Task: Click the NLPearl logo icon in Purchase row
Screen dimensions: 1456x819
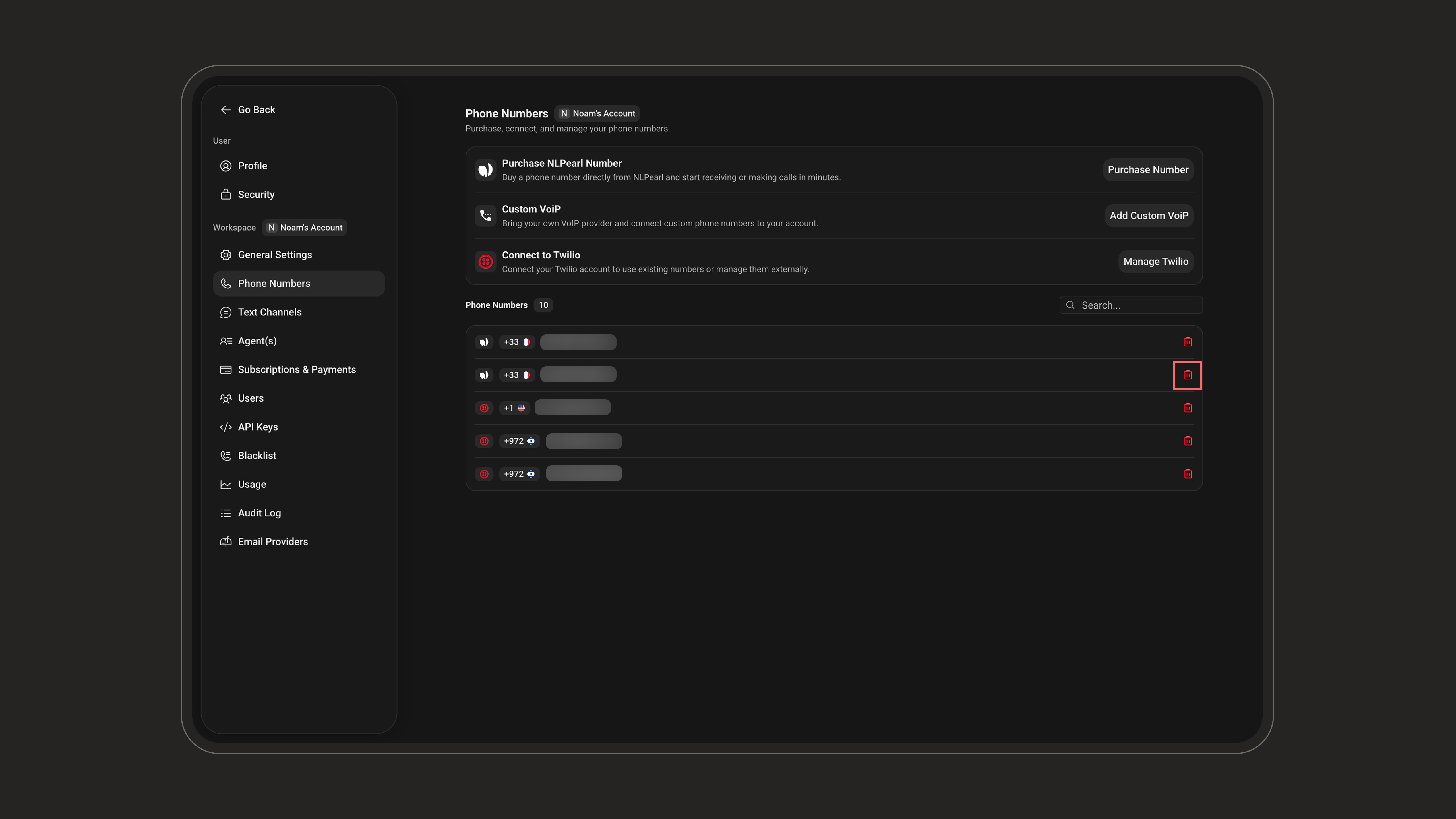Action: click(x=485, y=169)
